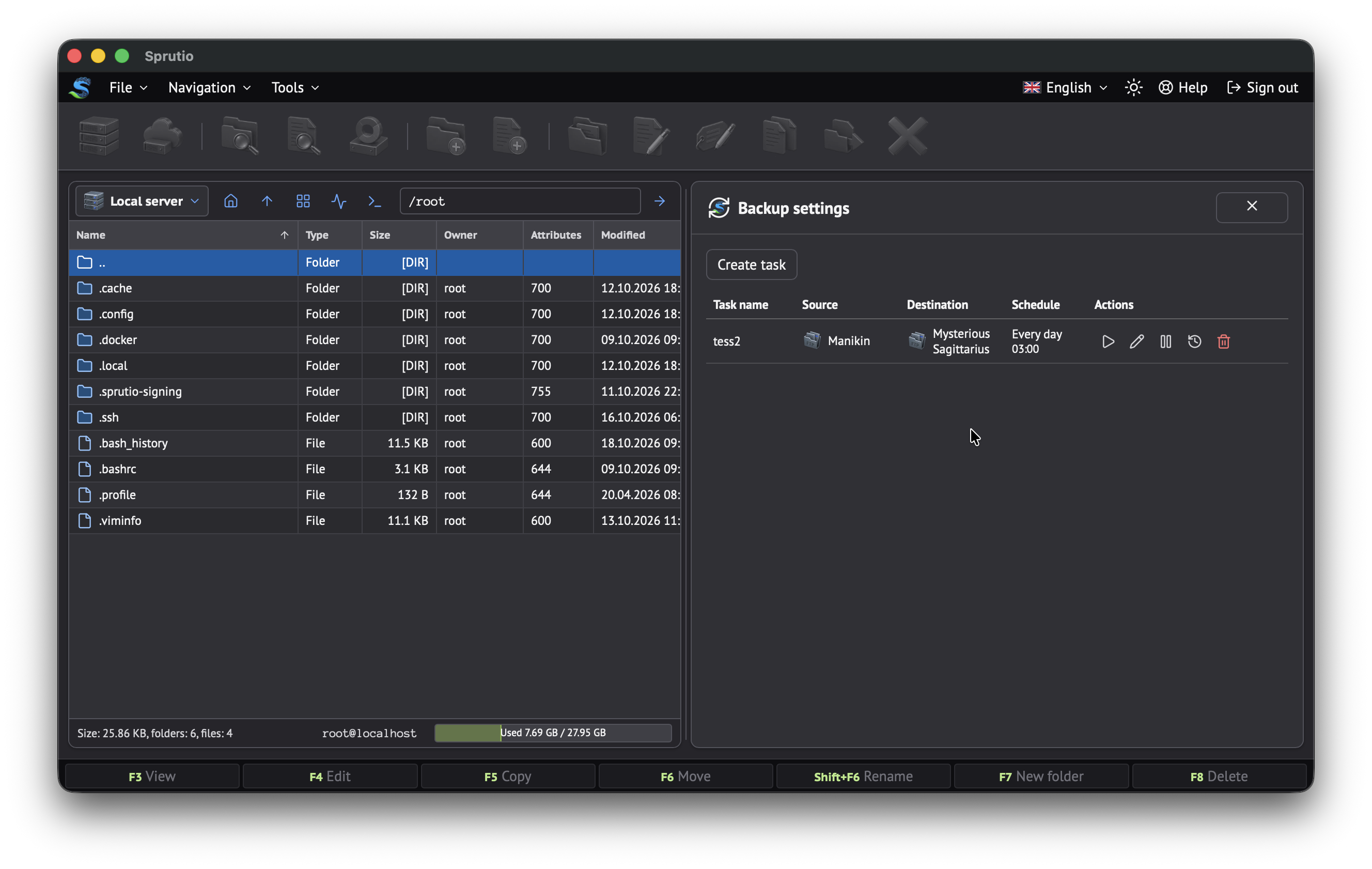Click the new folder toolbar icon

click(446, 136)
